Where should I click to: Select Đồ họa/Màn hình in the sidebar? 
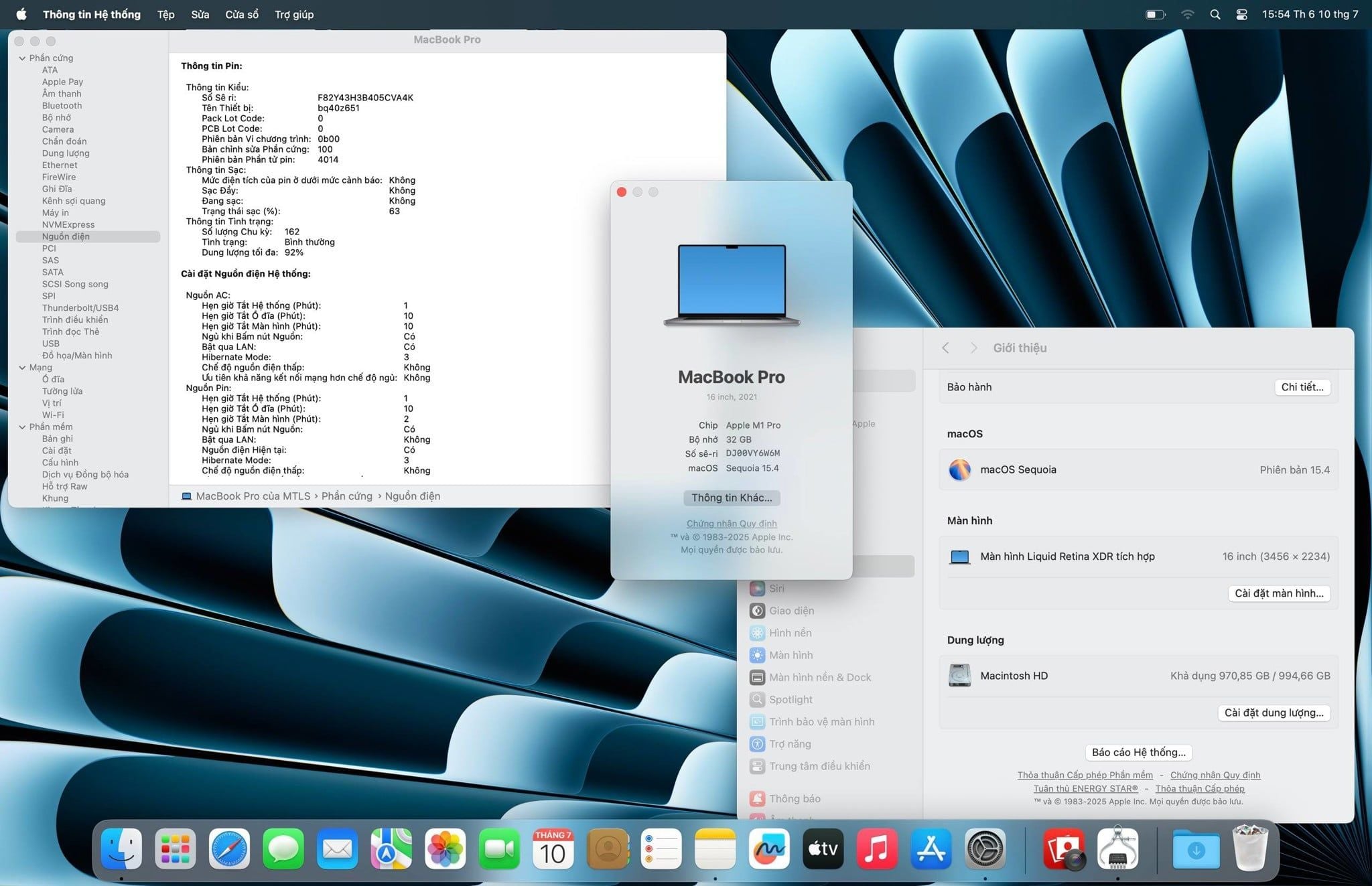click(77, 356)
